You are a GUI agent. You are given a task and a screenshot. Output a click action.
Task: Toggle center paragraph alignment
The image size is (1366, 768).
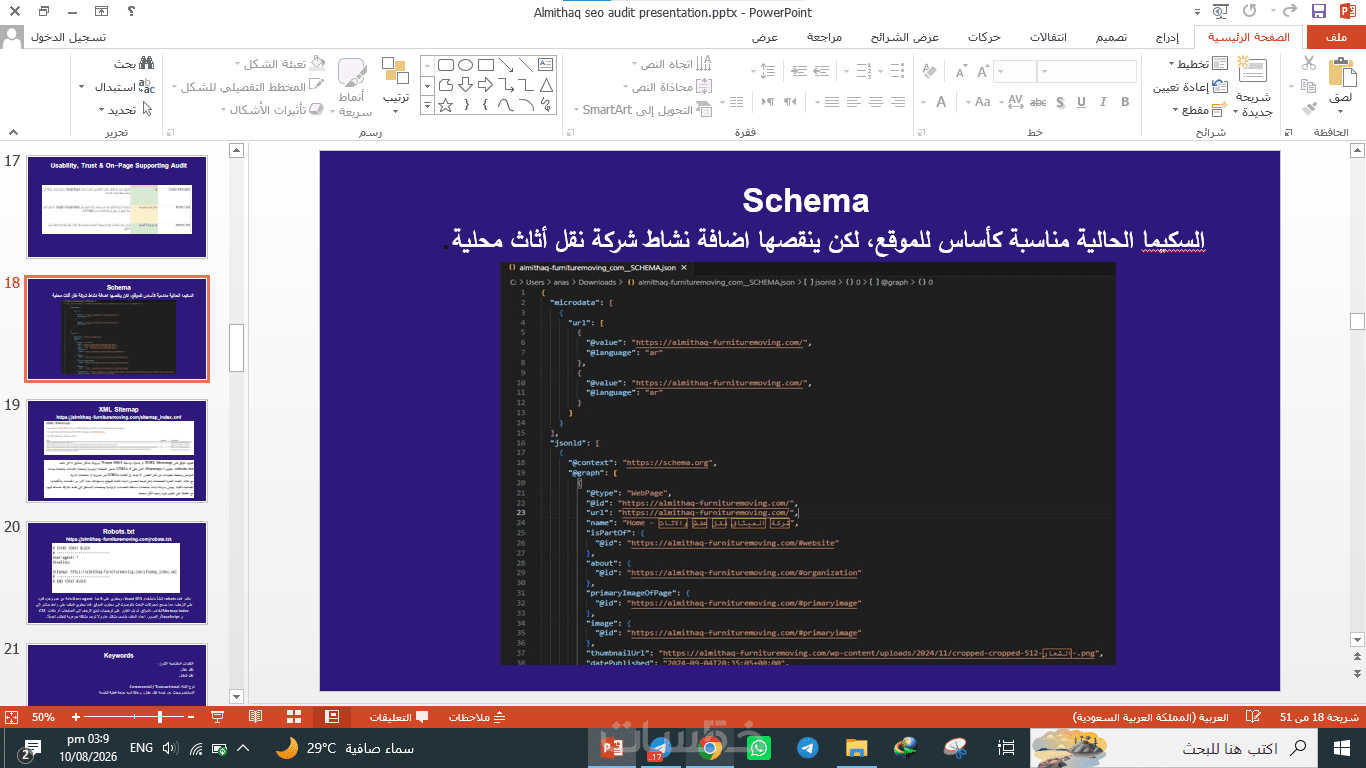(876, 101)
